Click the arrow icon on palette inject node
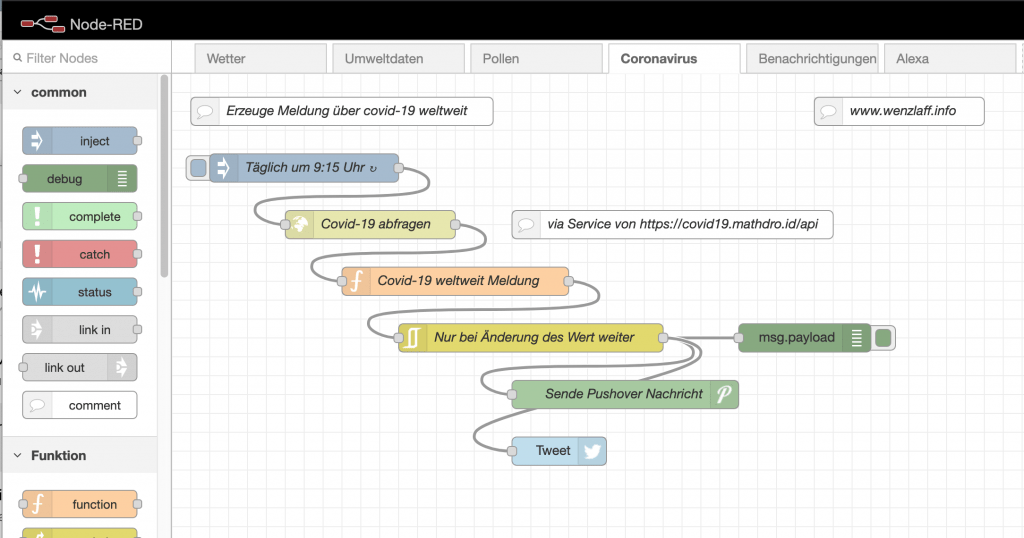This screenshot has height=538, width=1024. [37, 141]
